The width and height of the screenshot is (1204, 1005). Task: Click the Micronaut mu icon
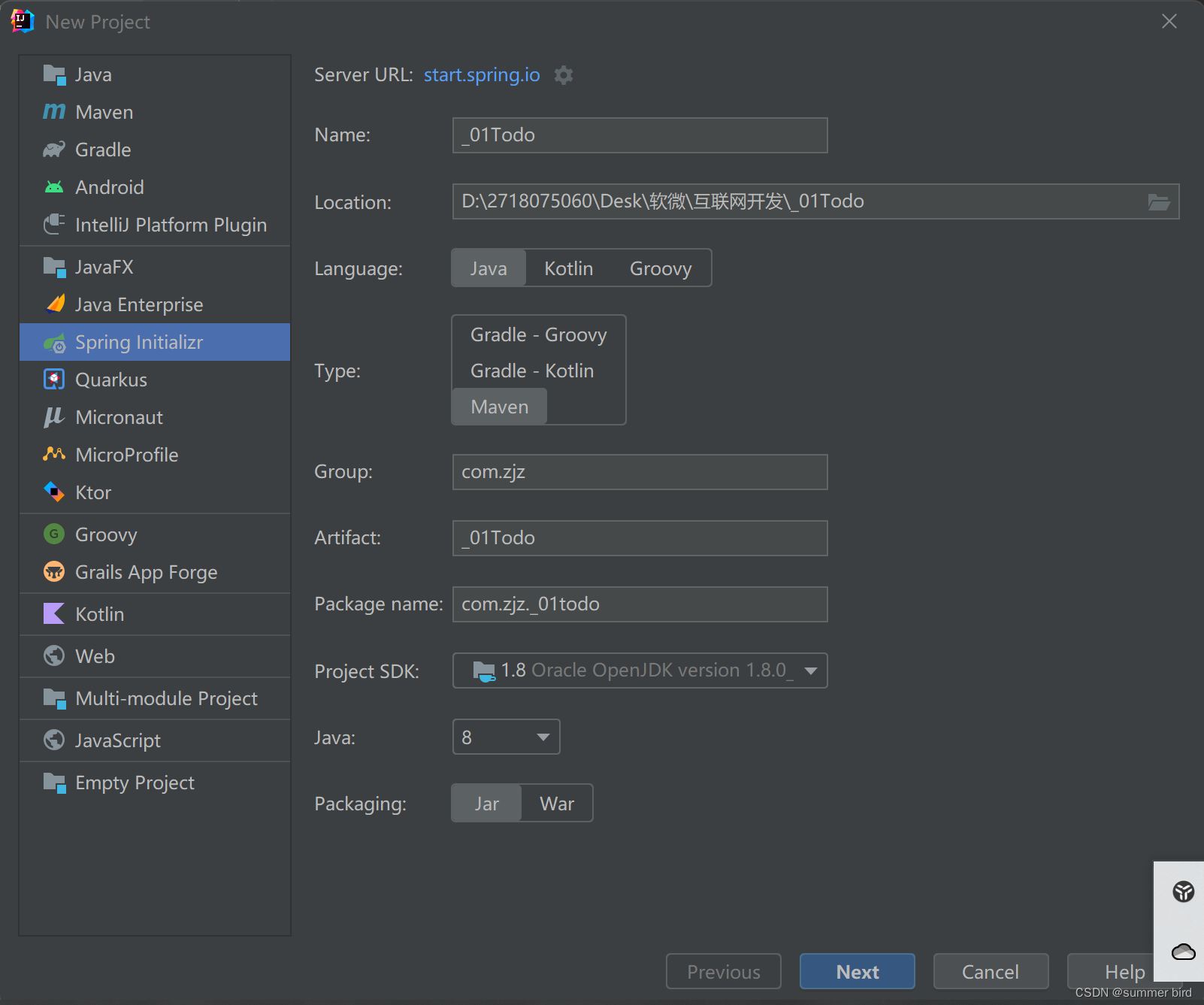(54, 417)
